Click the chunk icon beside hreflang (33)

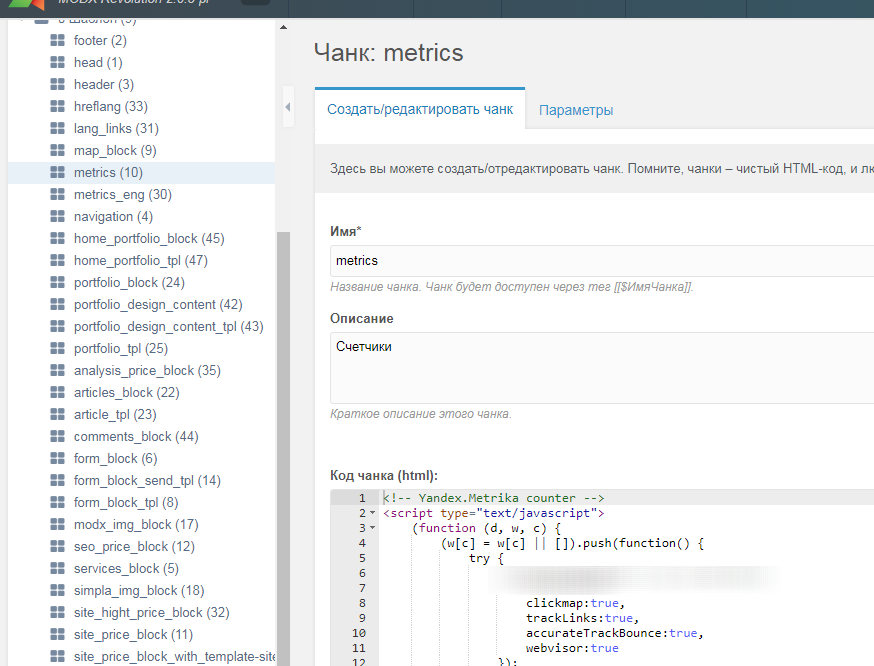[x=57, y=106]
